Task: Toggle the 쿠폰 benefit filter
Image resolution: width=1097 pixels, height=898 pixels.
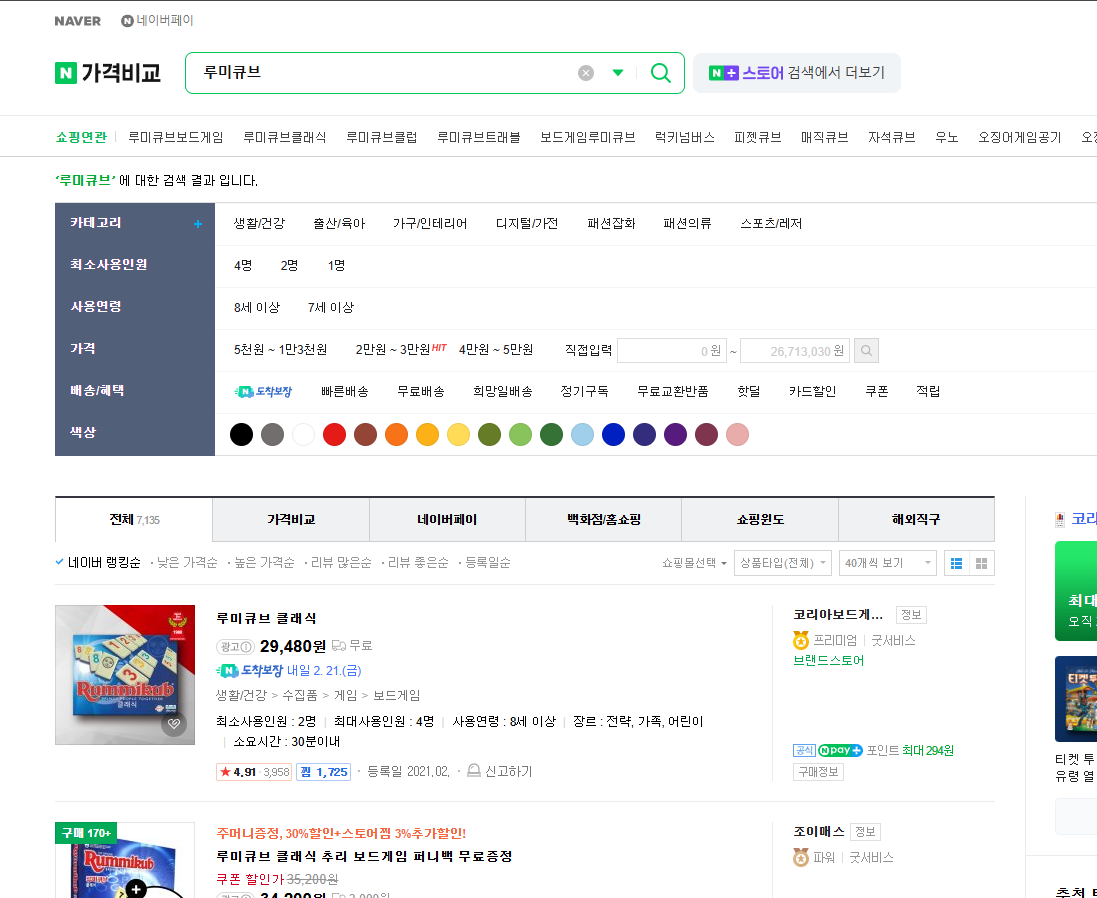Action: [x=877, y=392]
